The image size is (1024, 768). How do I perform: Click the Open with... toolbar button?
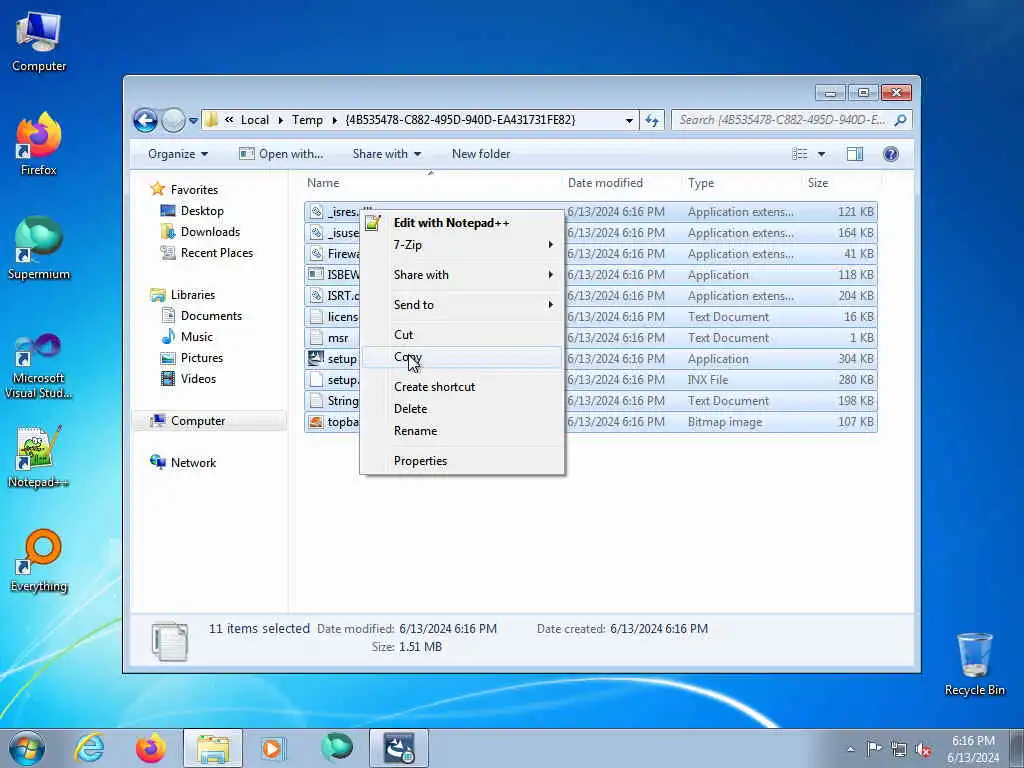[x=281, y=154]
